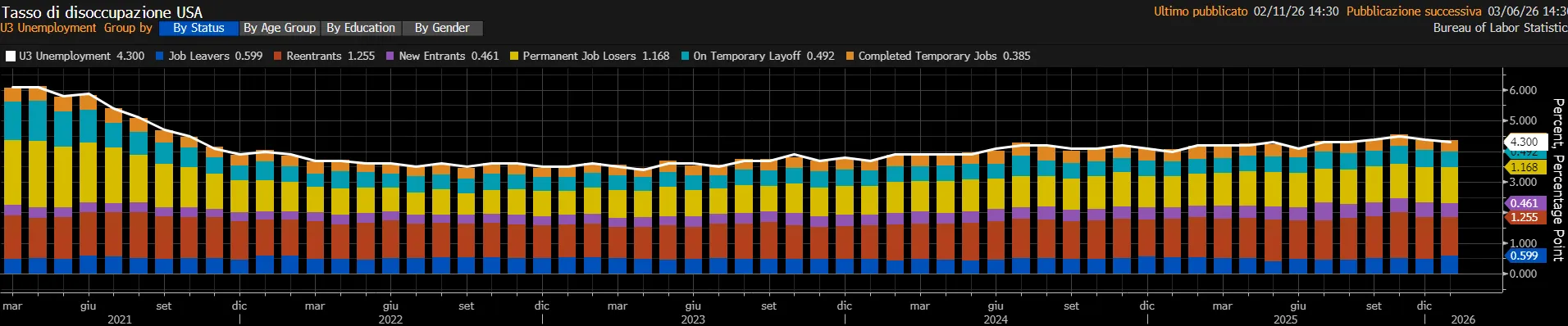The image size is (1568, 326).
Task: Click the yellow Permanent Job Losers swatch
Action: pyautogui.click(x=514, y=56)
